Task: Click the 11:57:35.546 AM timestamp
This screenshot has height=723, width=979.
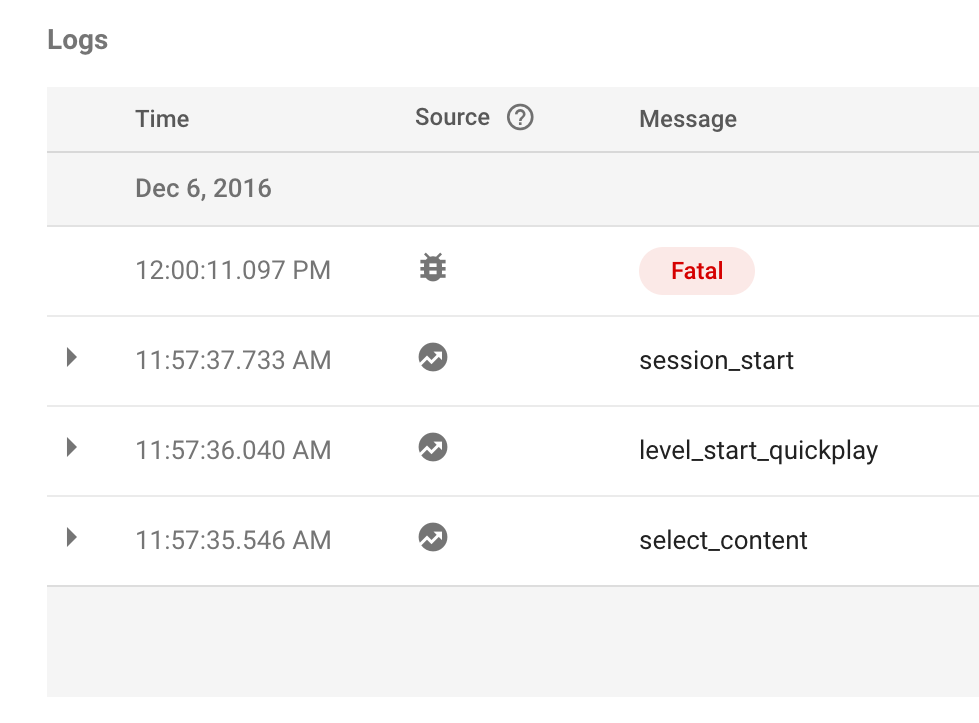Action: coord(233,541)
